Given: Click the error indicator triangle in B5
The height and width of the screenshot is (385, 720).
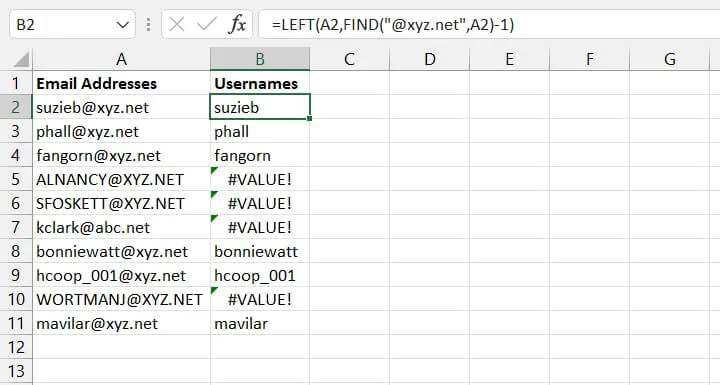Looking at the screenshot, I should [x=214, y=170].
